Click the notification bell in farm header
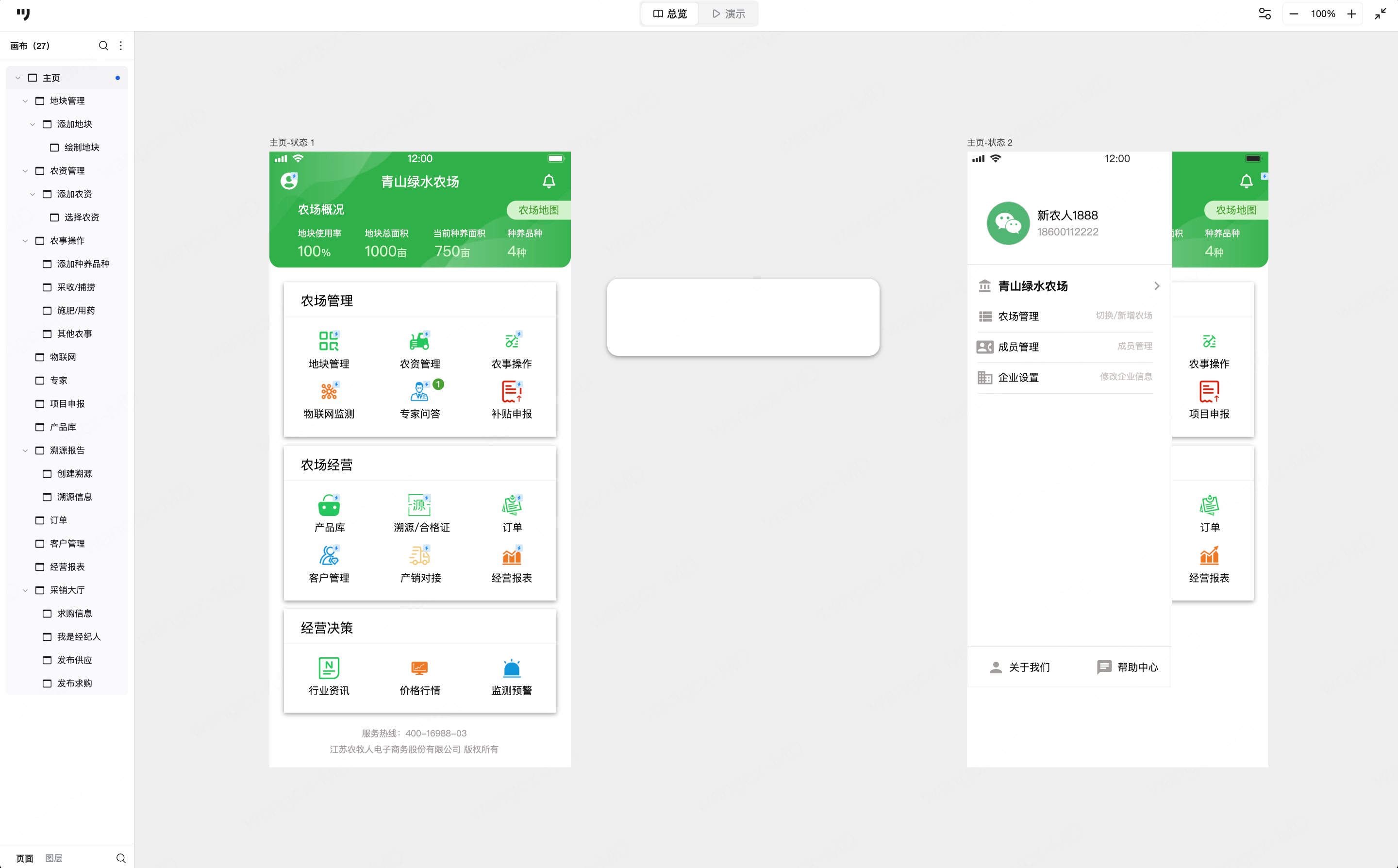This screenshot has height=868, width=1398. click(x=549, y=182)
